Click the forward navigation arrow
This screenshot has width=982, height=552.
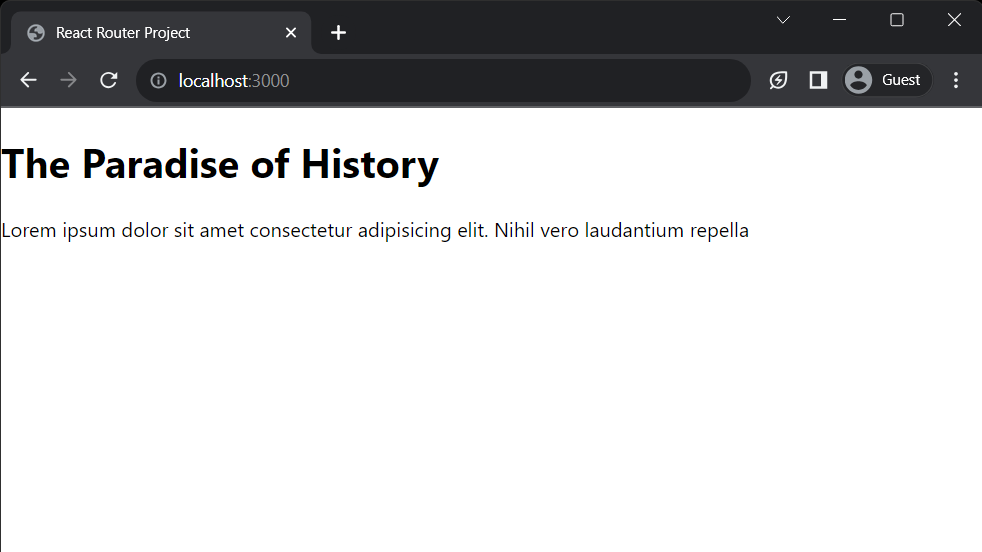[68, 80]
